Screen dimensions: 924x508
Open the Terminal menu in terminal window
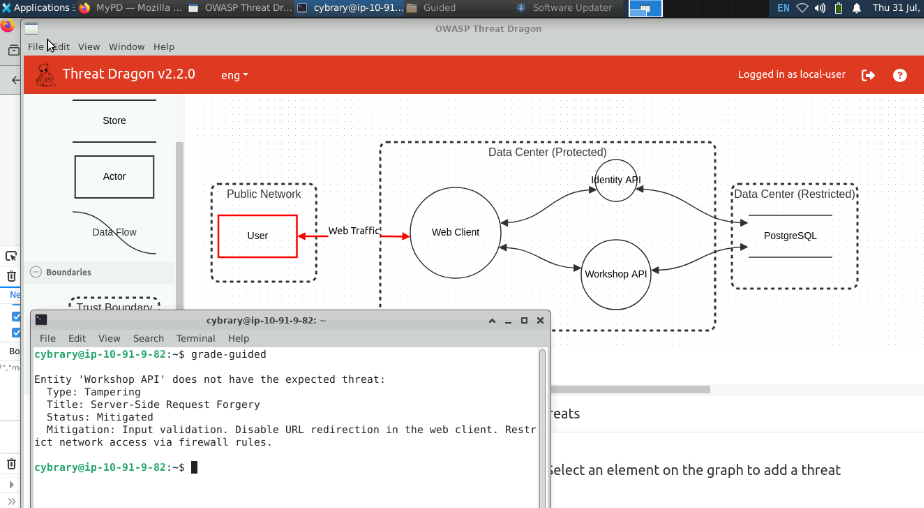[x=196, y=339]
